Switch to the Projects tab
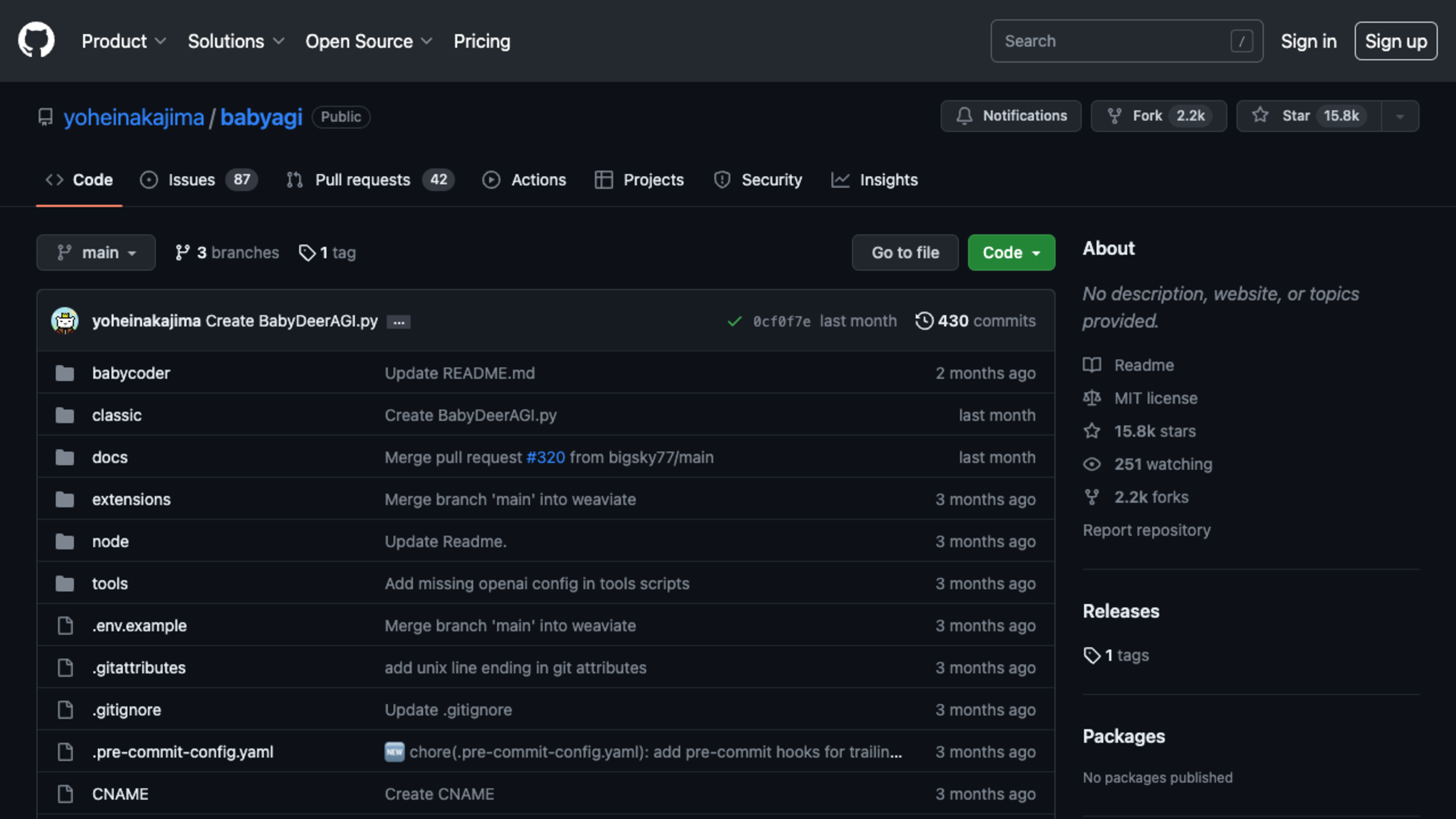The width and height of the screenshot is (1456, 819). 639,180
